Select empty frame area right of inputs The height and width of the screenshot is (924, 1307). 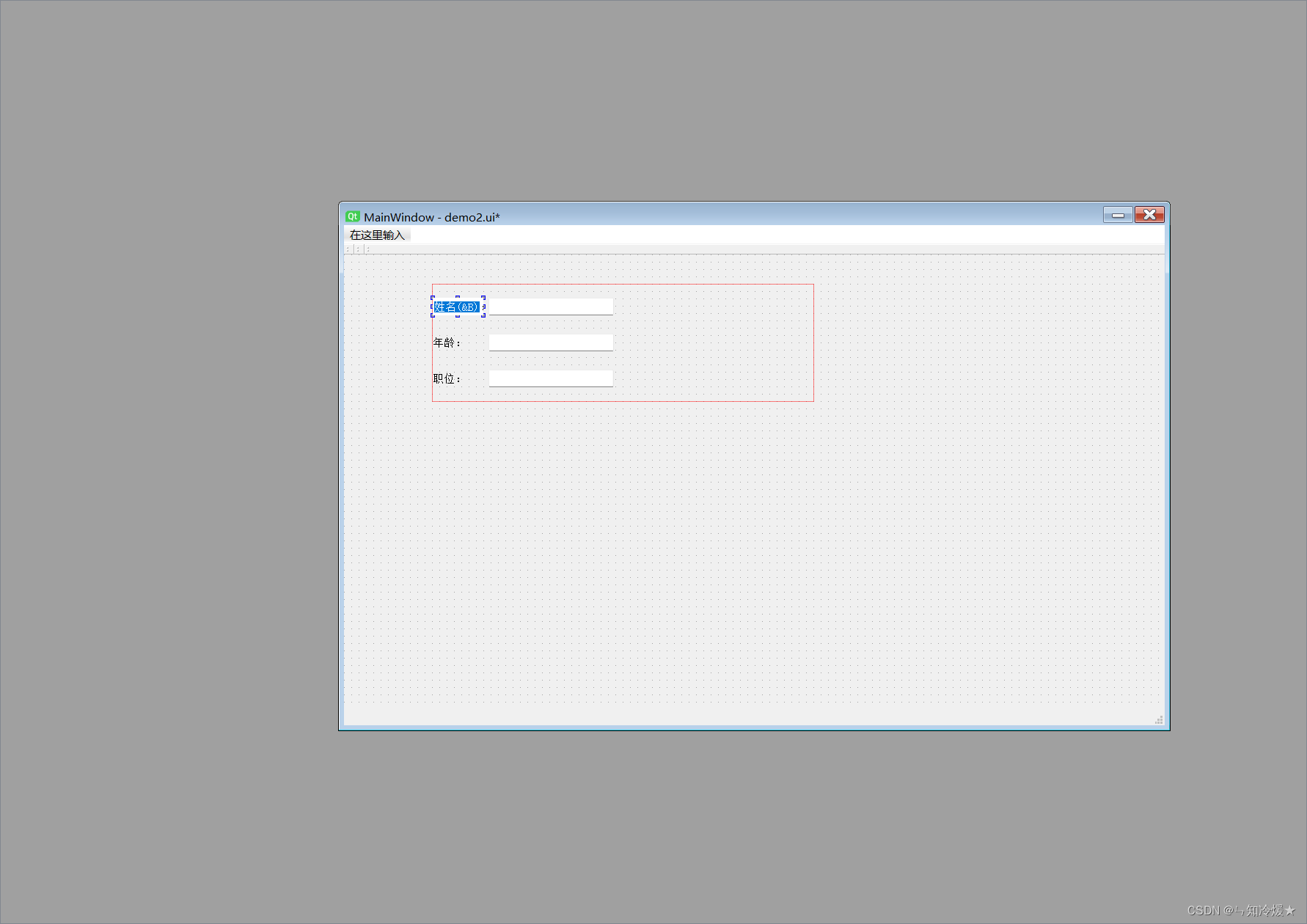click(x=711, y=342)
